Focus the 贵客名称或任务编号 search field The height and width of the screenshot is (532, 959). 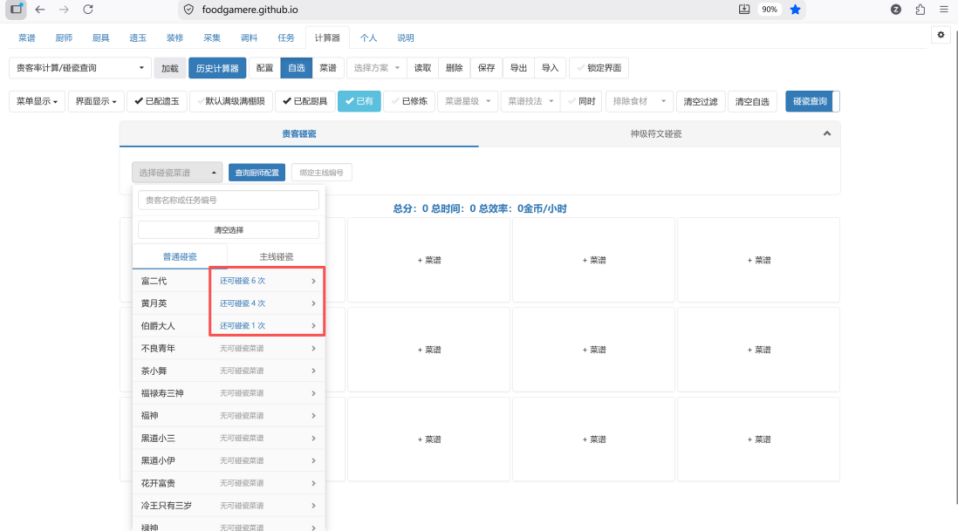pos(229,200)
